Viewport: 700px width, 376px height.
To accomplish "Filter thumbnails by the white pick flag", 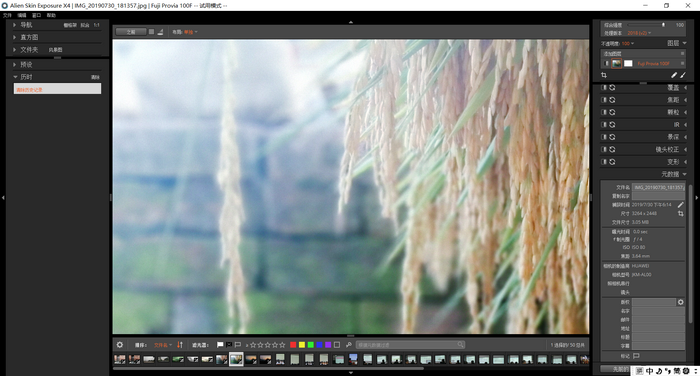I will (220, 345).
